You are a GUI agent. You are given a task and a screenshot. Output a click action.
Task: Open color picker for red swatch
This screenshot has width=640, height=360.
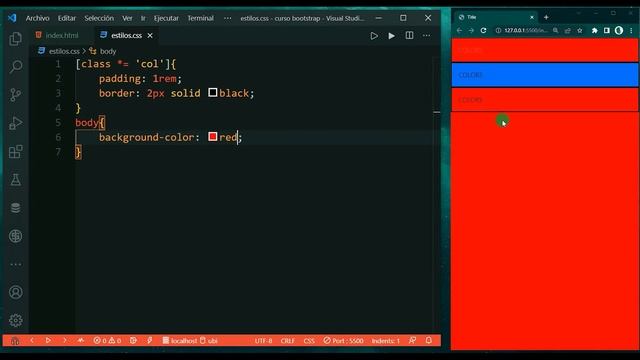coord(213,137)
